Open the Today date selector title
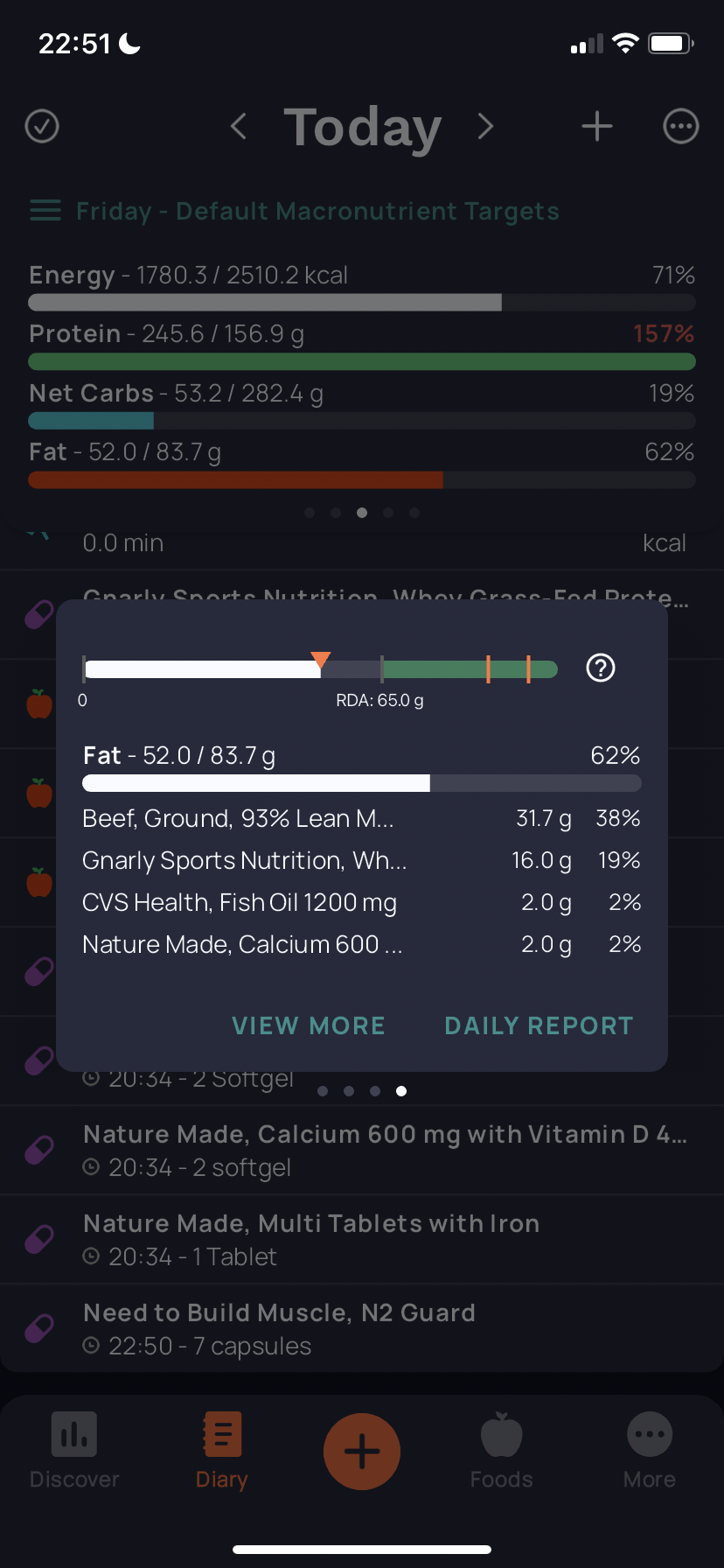Image resolution: width=724 pixels, height=1568 pixels. point(362,127)
